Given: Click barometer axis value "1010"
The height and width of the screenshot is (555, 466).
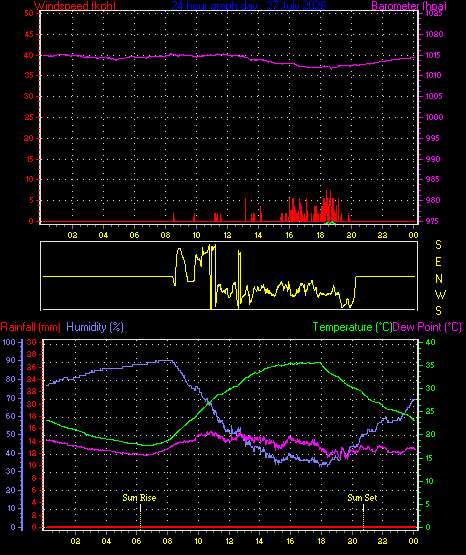Looking at the screenshot, I should [x=433, y=75].
